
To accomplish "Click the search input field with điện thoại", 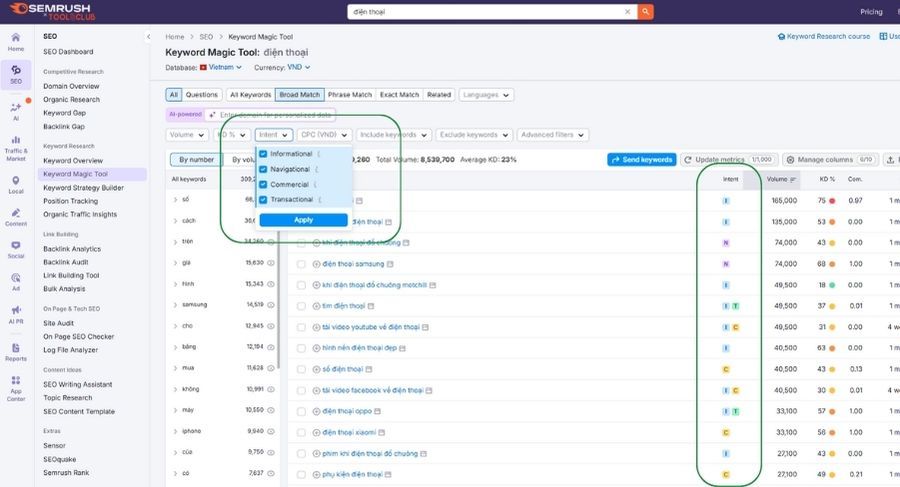I will click(x=485, y=11).
